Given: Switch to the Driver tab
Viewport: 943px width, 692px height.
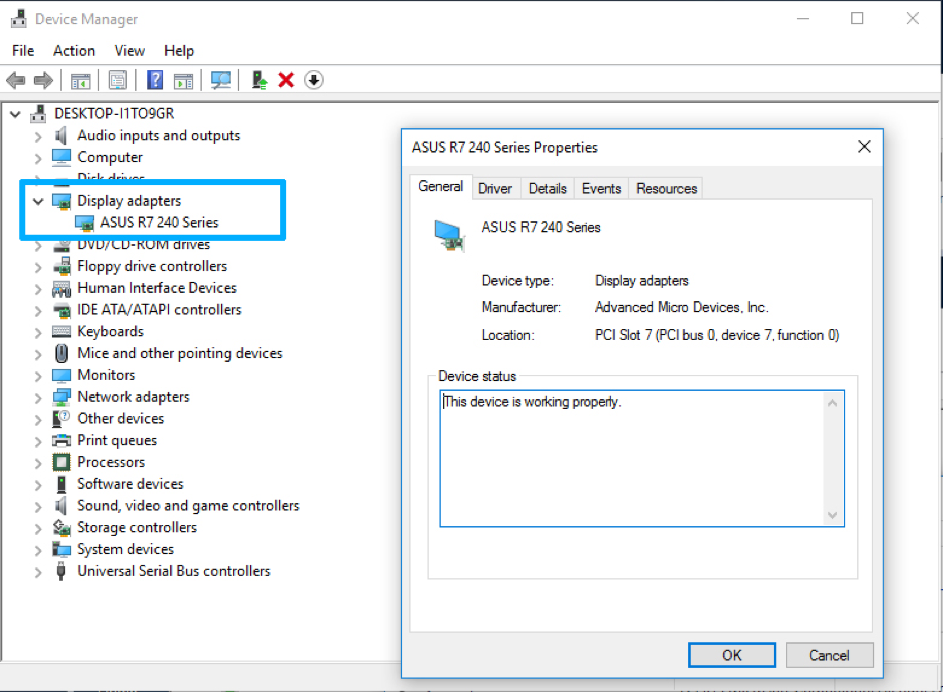Looking at the screenshot, I should pos(494,188).
